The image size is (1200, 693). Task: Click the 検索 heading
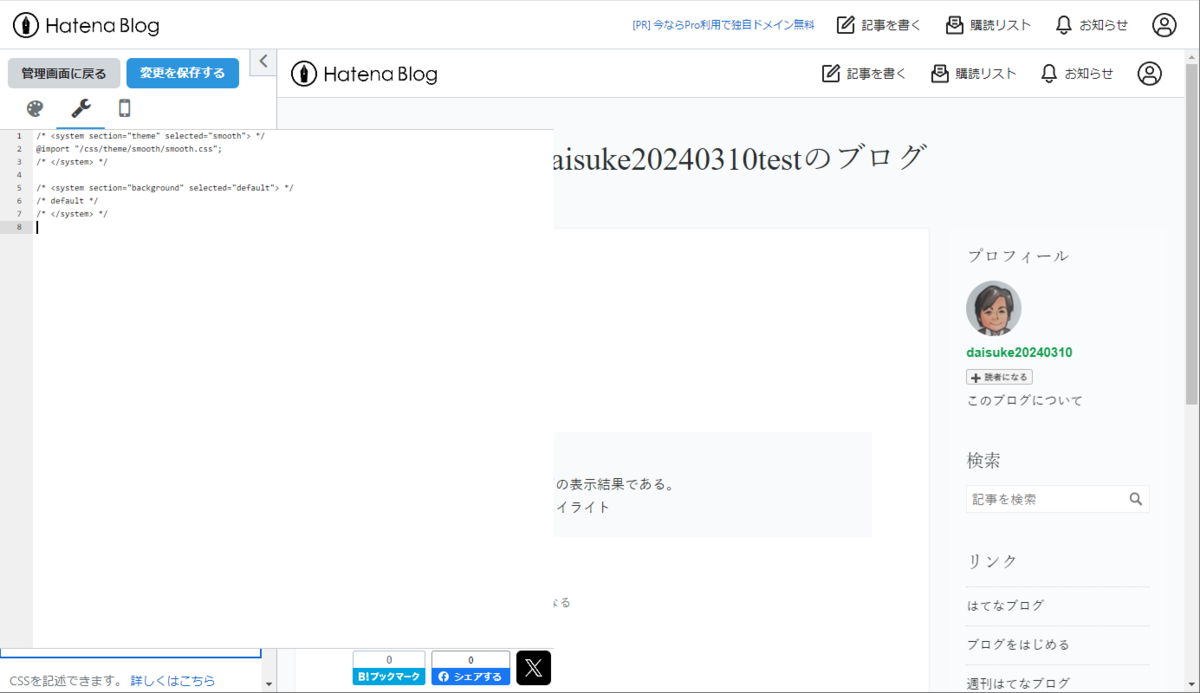[984, 461]
